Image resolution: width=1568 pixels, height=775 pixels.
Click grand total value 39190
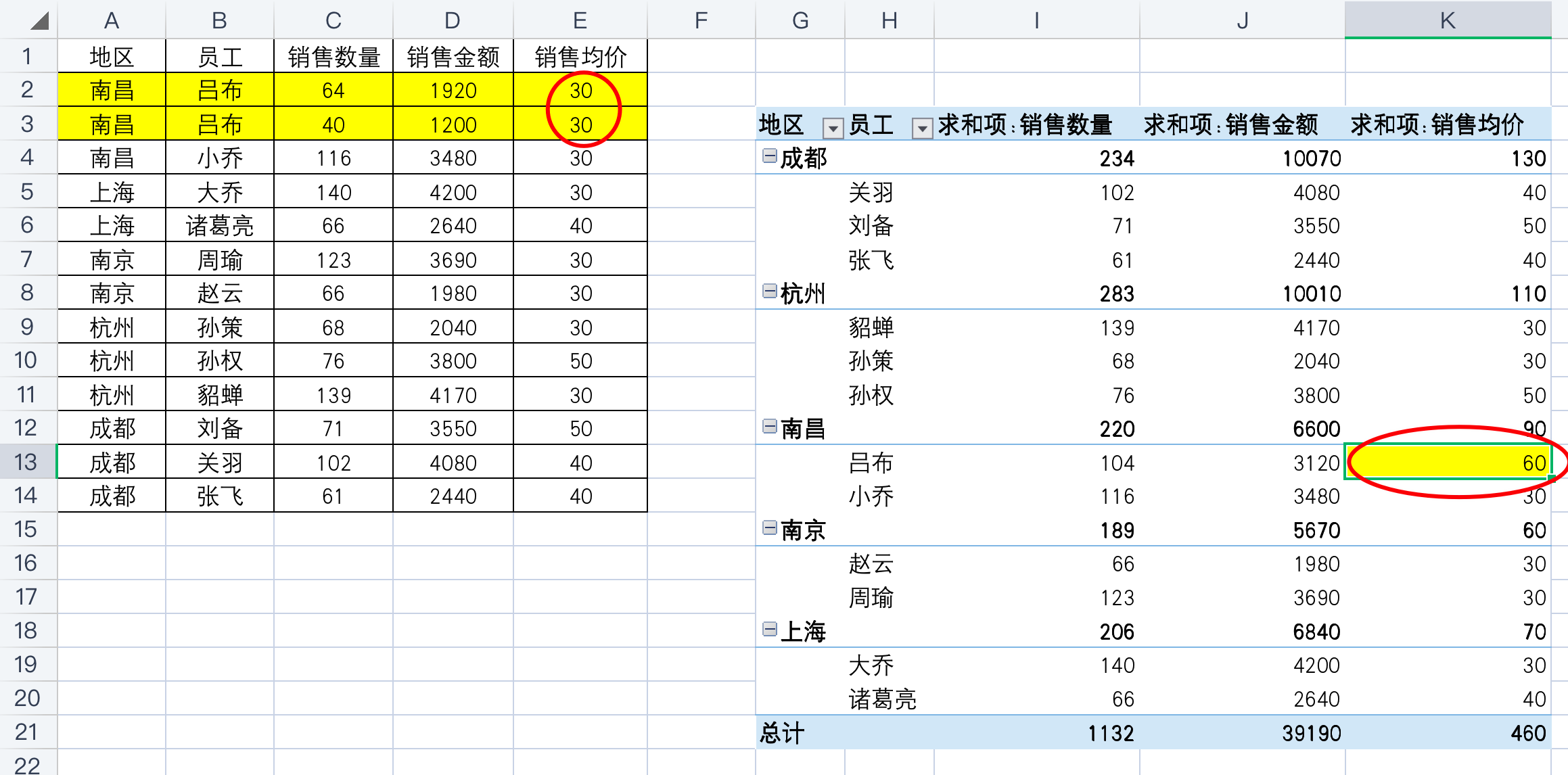[x=1311, y=732]
